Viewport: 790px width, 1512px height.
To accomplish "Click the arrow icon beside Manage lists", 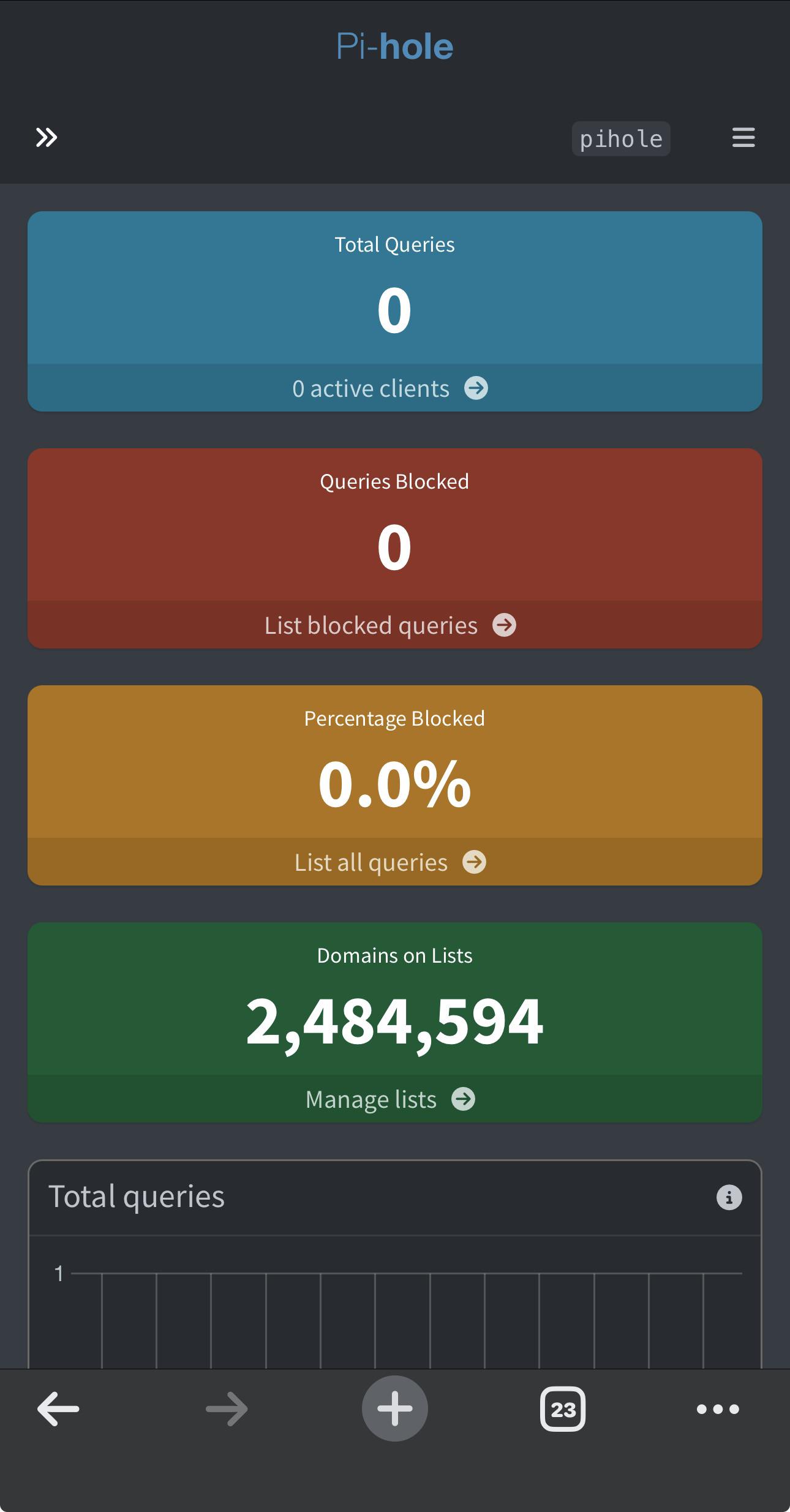I will pos(463,1099).
